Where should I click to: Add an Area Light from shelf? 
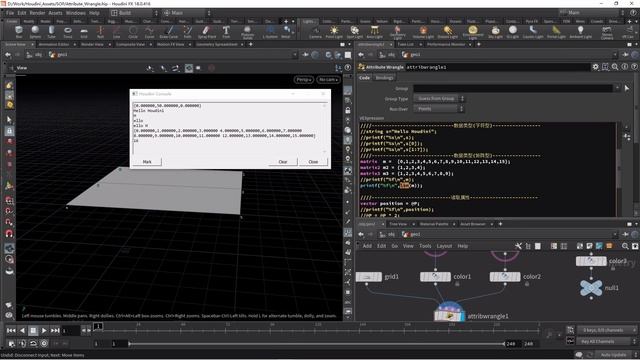point(374,31)
